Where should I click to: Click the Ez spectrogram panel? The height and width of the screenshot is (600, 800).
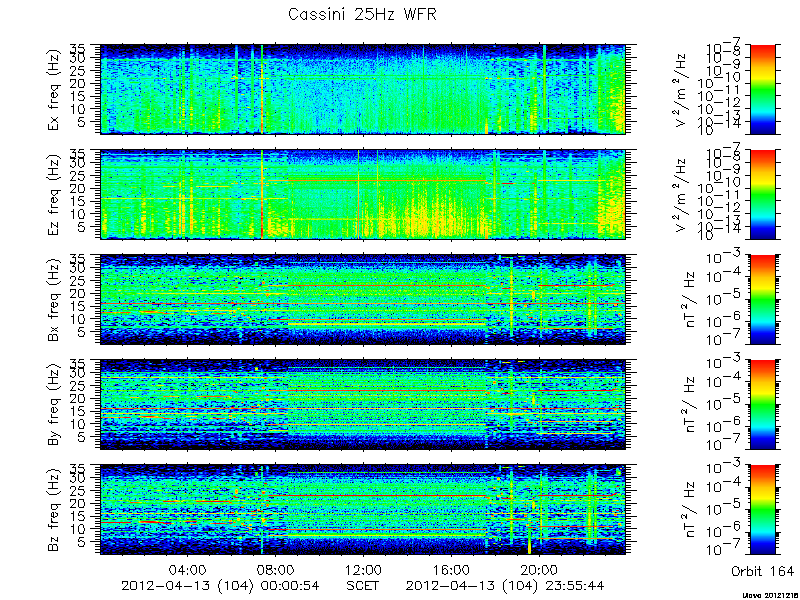363,194
